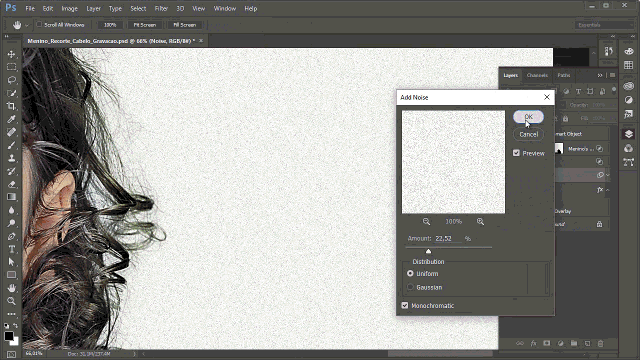Open the Adjustments panel icon
640x360 pixels.
tap(629, 100)
